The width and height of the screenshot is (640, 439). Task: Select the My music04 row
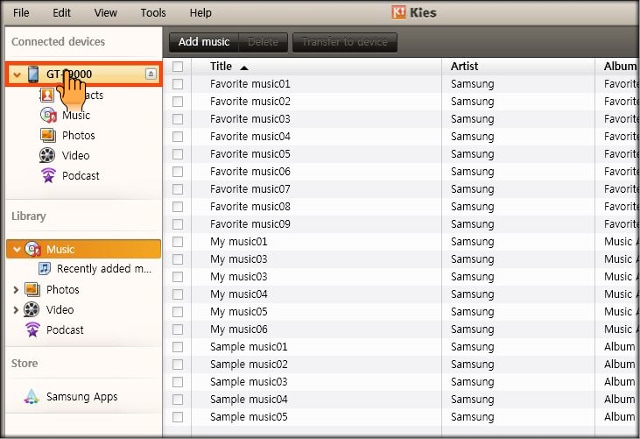[x=401, y=295]
